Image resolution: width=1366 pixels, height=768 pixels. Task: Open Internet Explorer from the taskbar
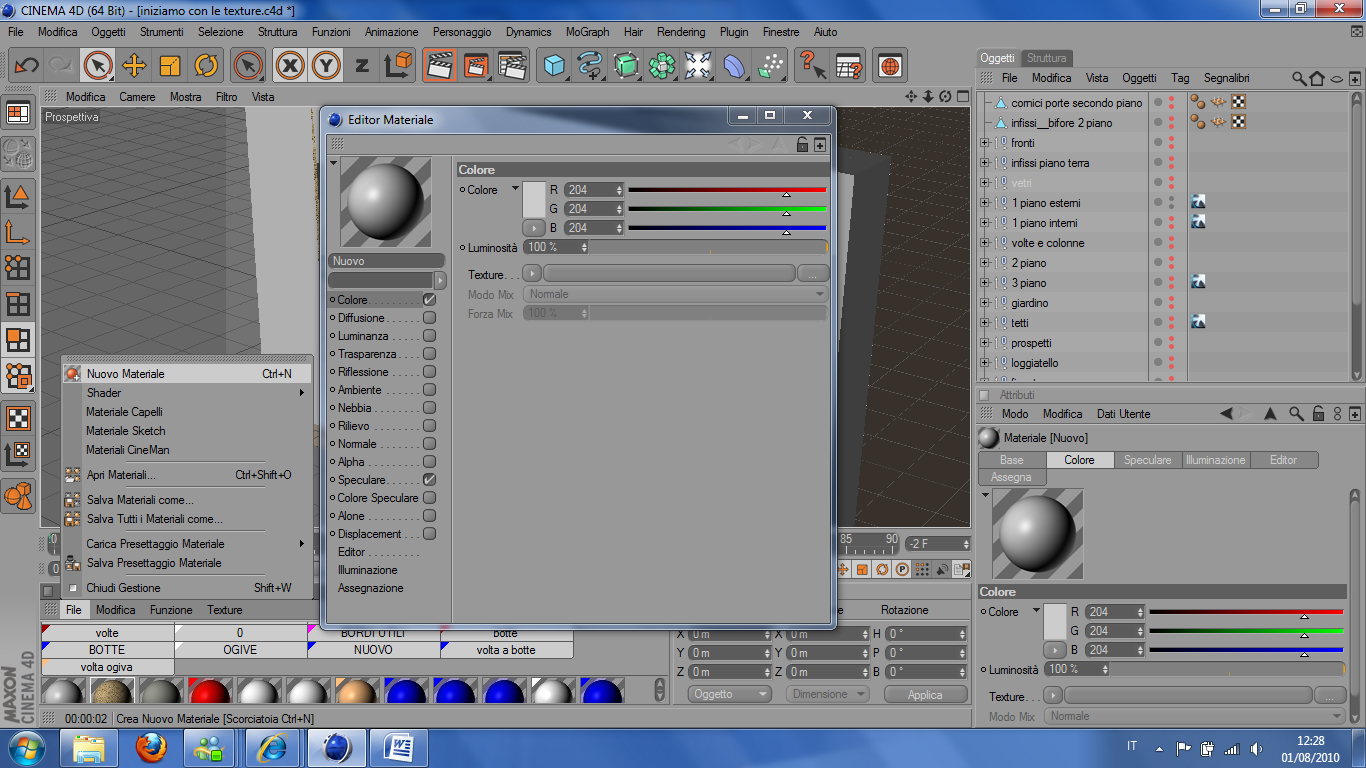pos(273,747)
